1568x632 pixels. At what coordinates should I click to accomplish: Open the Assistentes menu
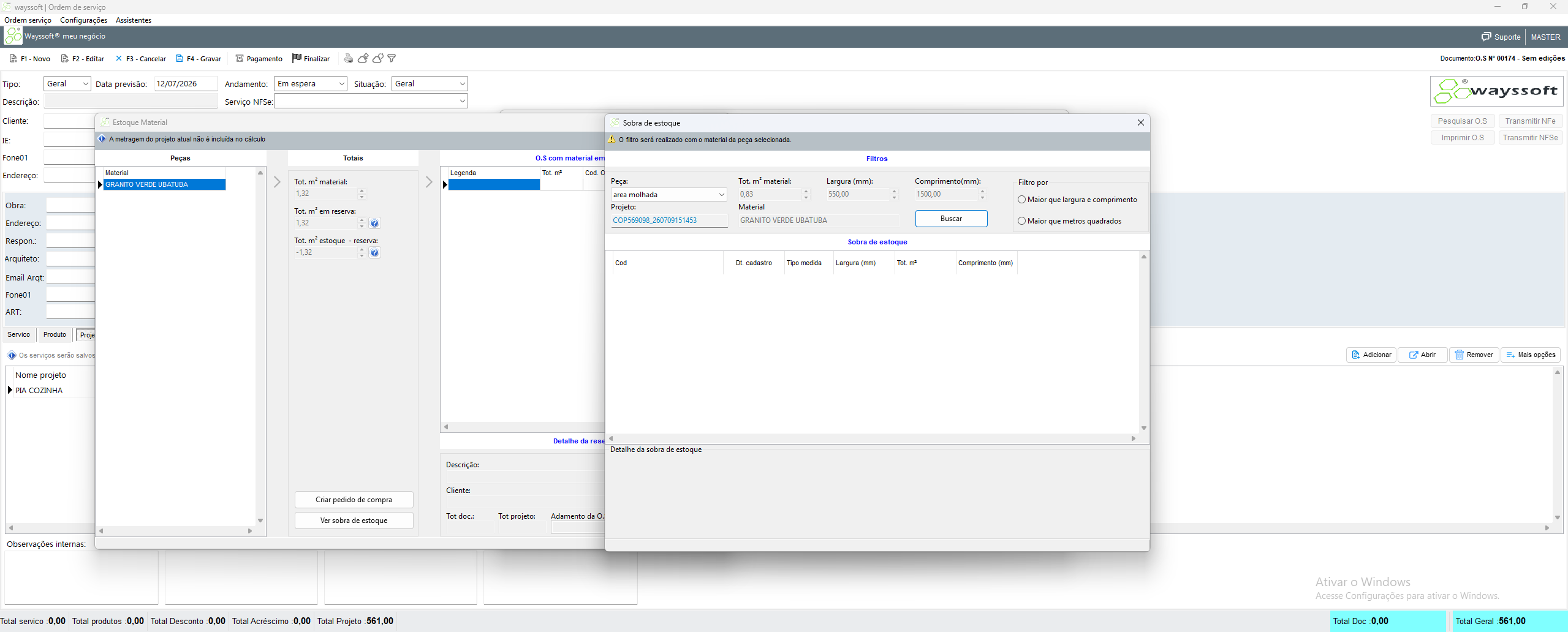[134, 20]
